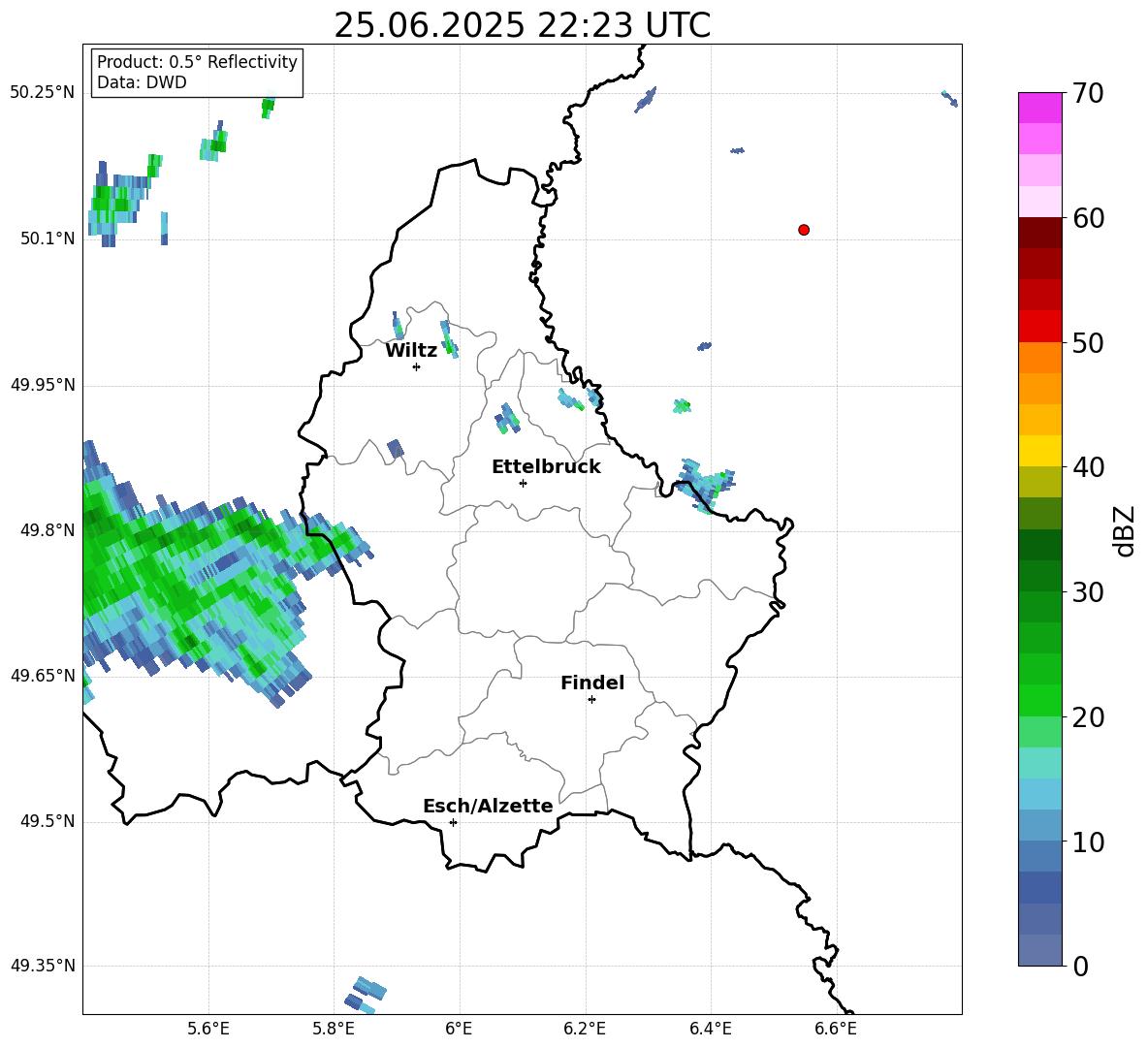The width and height of the screenshot is (1148, 1048).
Task: Click the 6°E longitude label
Action: (460, 1029)
